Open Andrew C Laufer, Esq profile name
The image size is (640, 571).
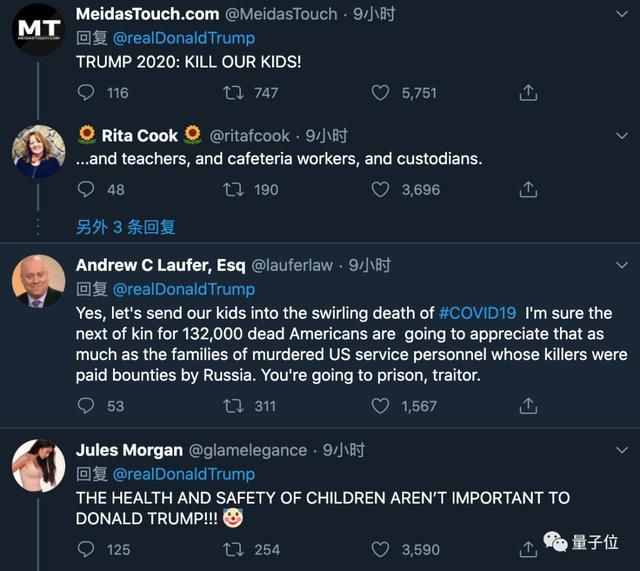pyautogui.click(x=158, y=265)
